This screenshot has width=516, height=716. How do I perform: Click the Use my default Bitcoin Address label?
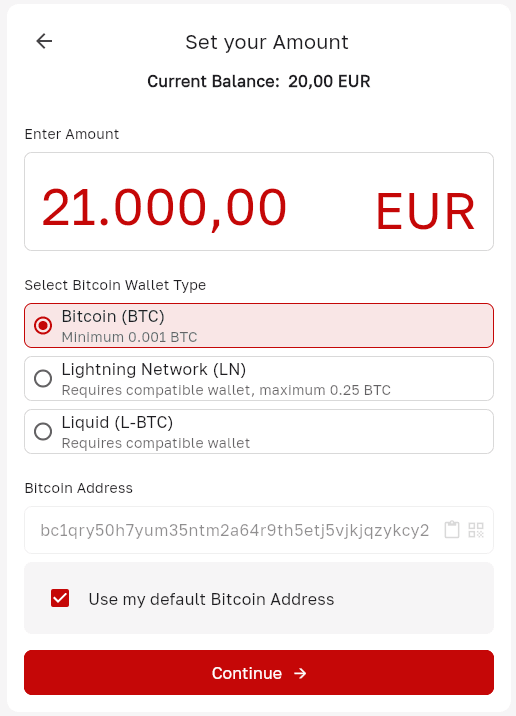click(x=211, y=599)
